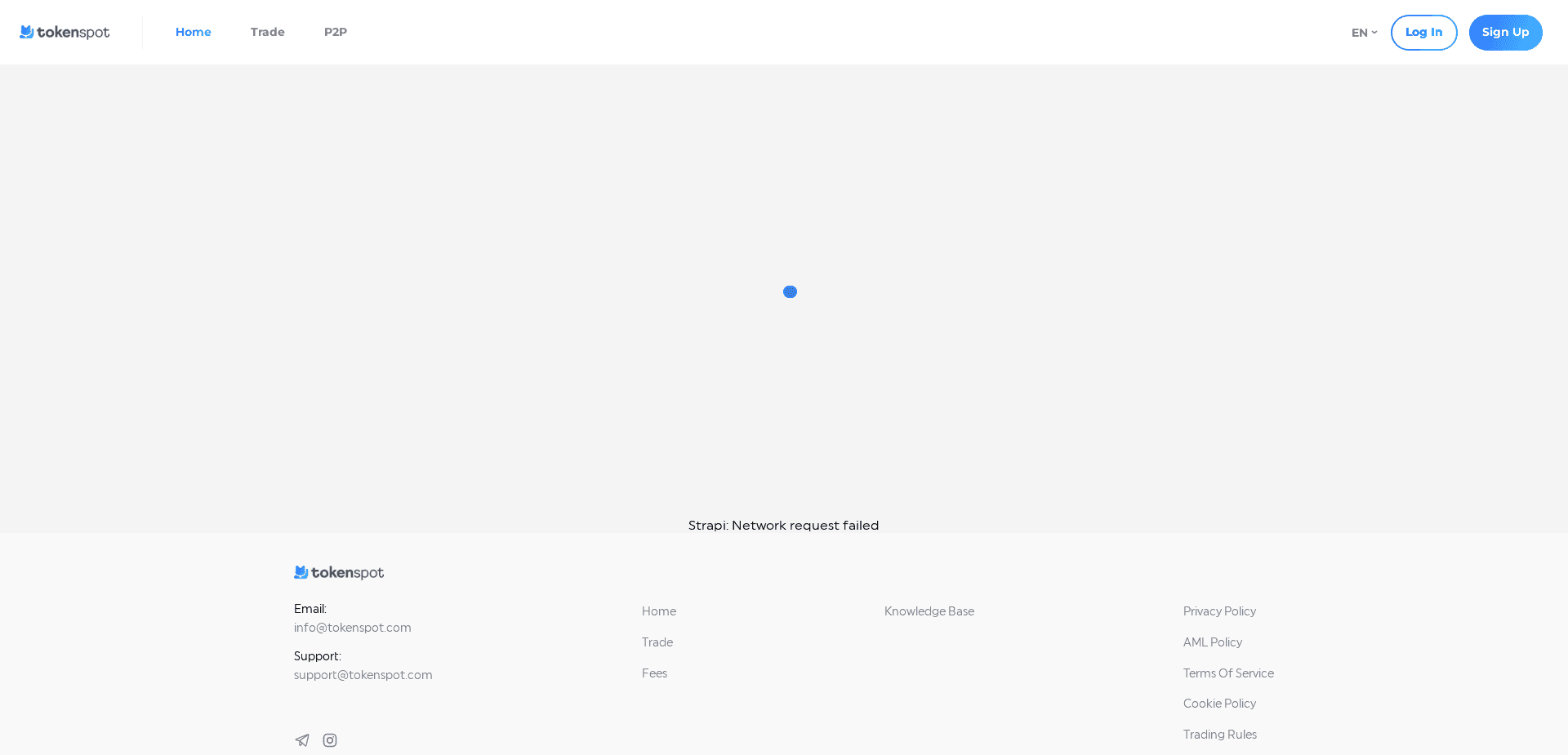Screen dimensions: 1568x755
Task: Open the support@tokenspot.com email link
Action: click(x=363, y=675)
